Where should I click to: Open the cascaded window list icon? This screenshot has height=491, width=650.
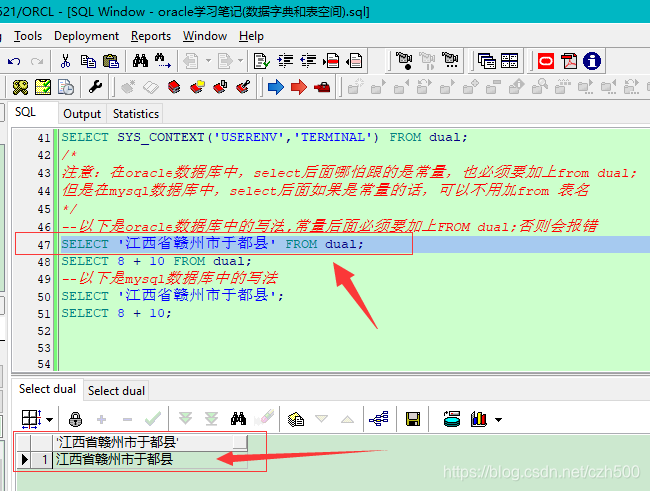click(487, 61)
